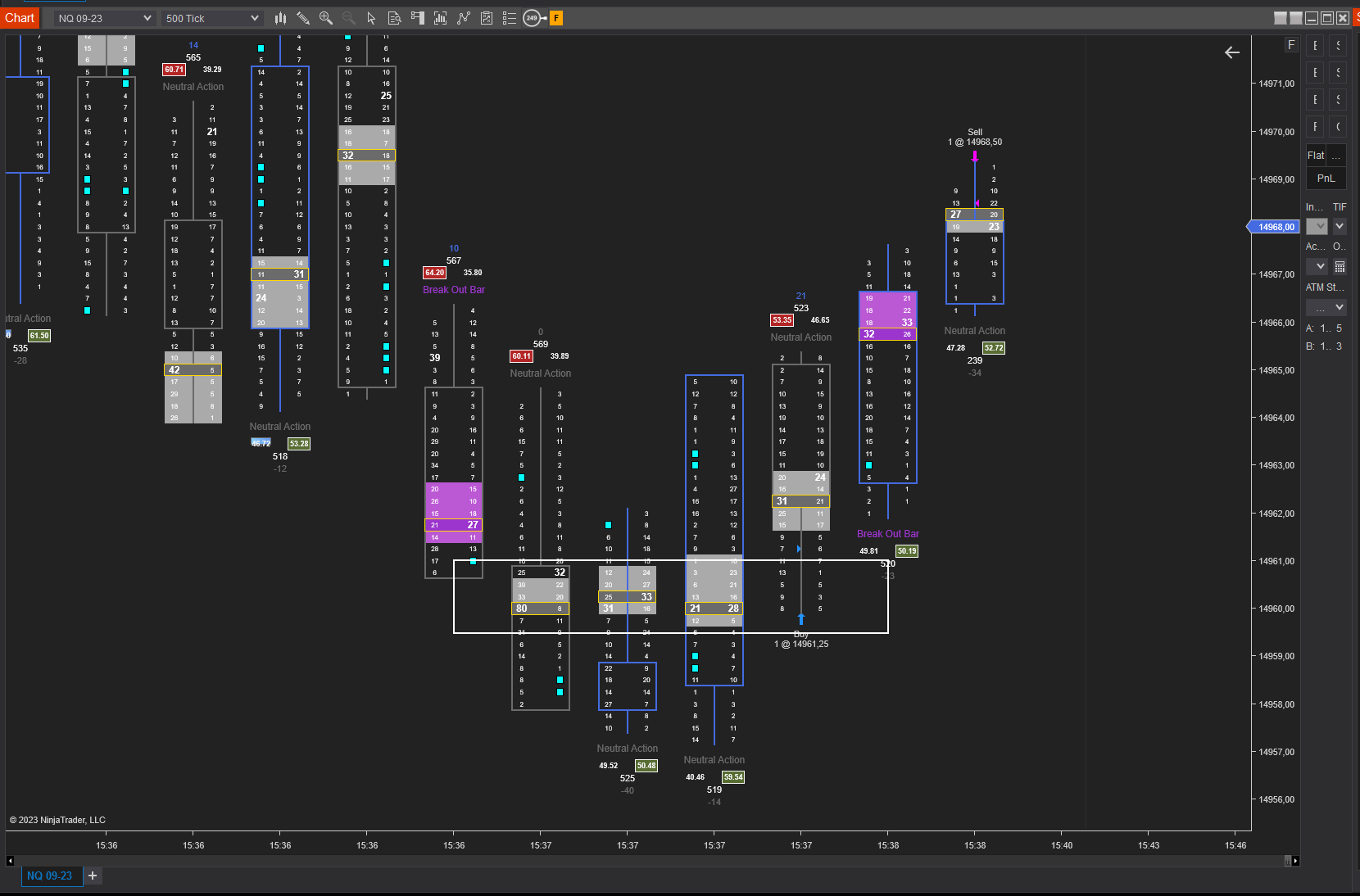Choose the cursor pointer tool
Screen dimensions: 1360x896
[372, 18]
